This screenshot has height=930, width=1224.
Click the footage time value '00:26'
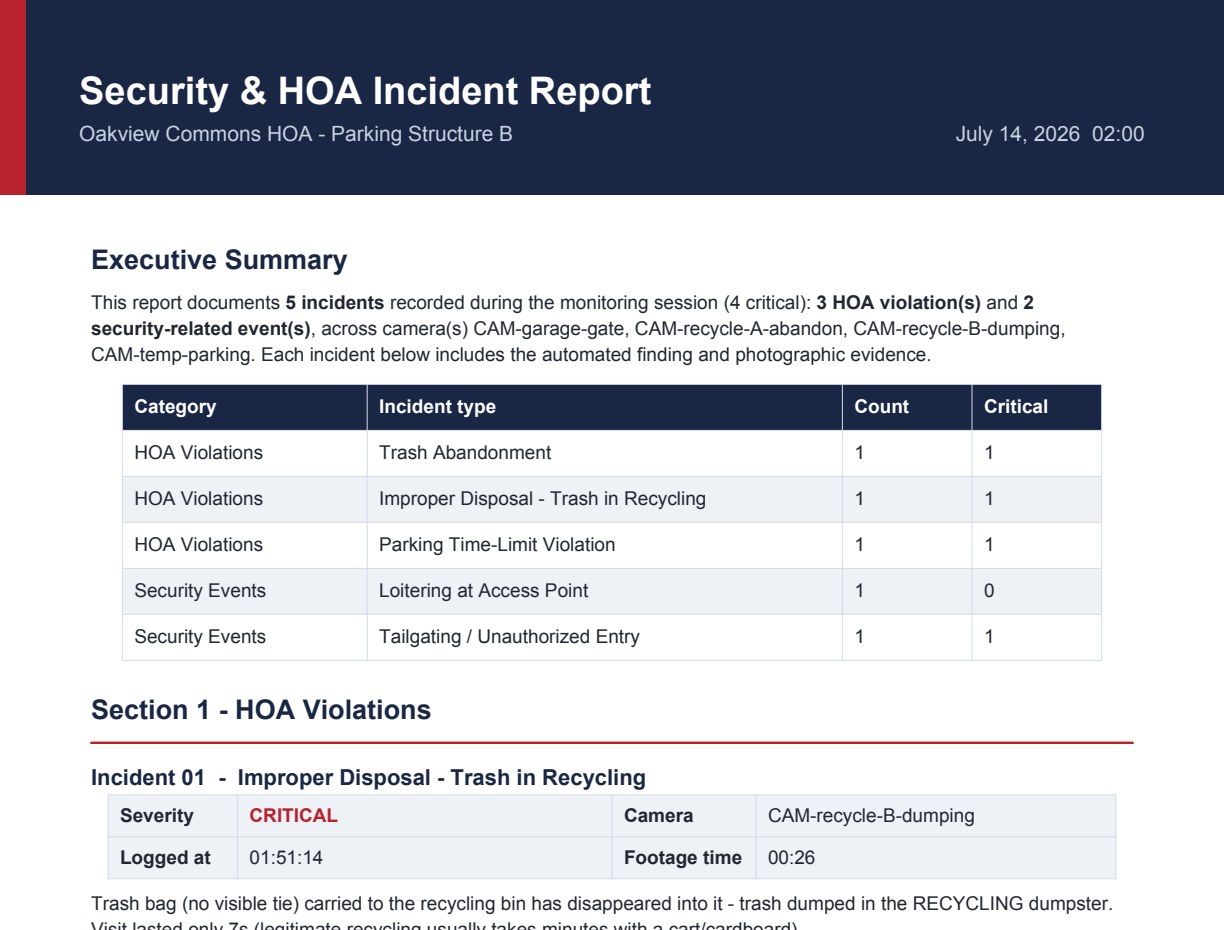[791, 858]
